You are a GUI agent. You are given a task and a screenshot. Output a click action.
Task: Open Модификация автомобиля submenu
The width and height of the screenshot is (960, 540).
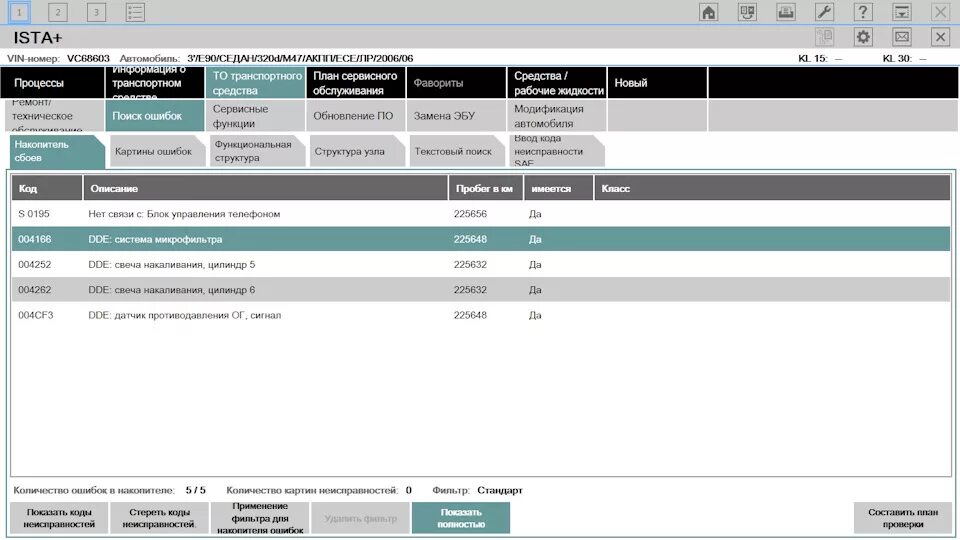[x=557, y=116]
